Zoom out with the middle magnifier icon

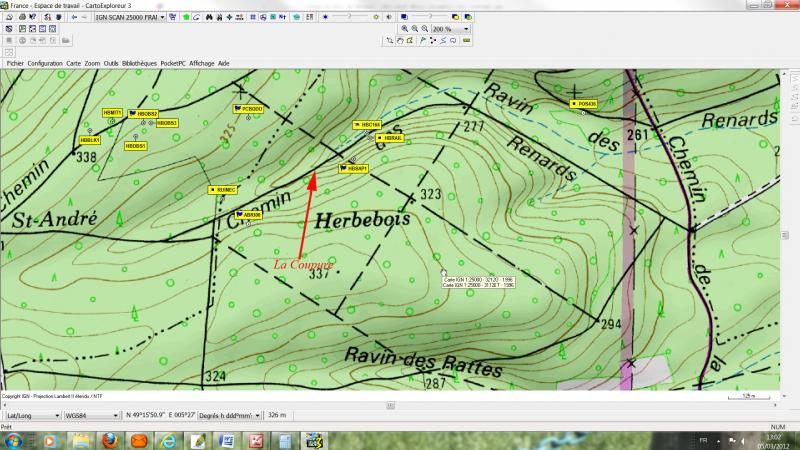click(x=415, y=29)
